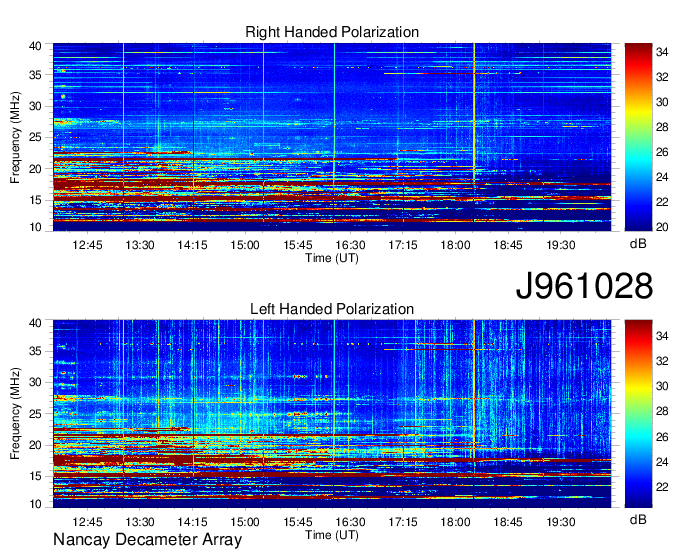Click the 15:45 tick on lower time axis
The height and width of the screenshot is (552, 680).
298,522
